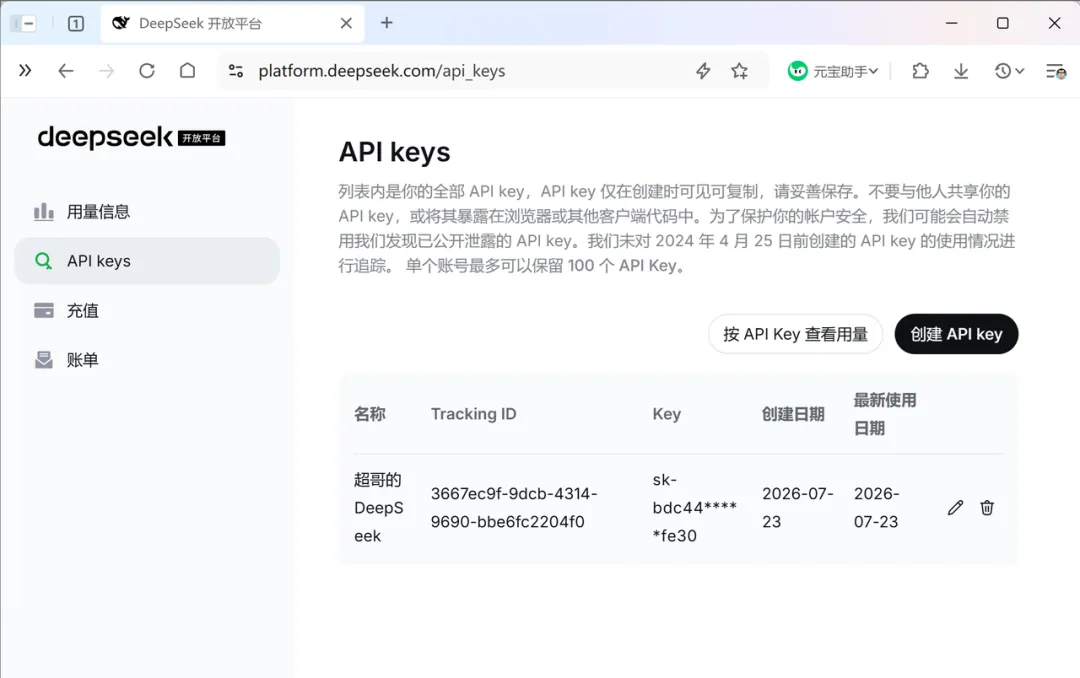Select the DeepSeek 开放平台 tab

click(233, 23)
